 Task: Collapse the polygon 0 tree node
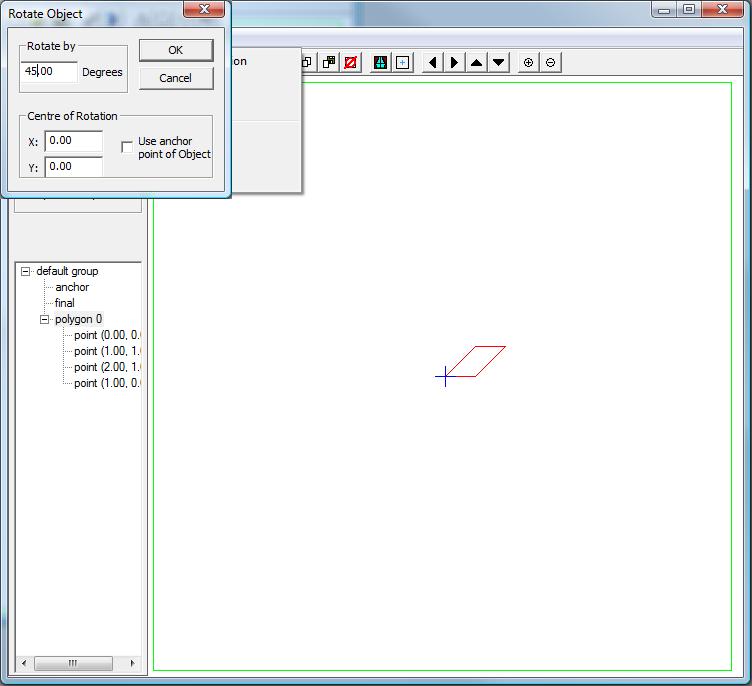coord(45,319)
